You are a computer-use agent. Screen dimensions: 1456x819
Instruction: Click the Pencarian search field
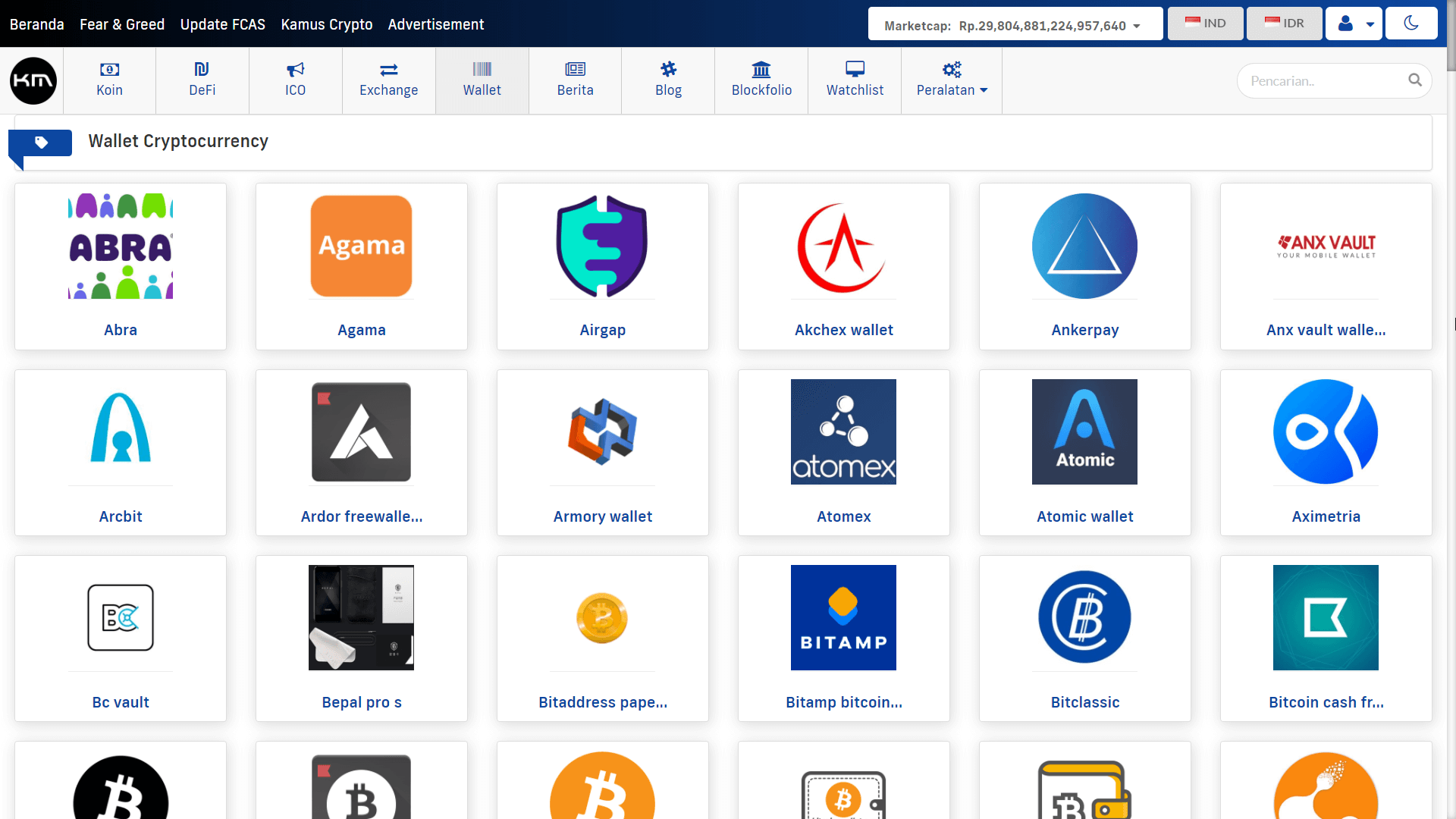(x=1334, y=80)
